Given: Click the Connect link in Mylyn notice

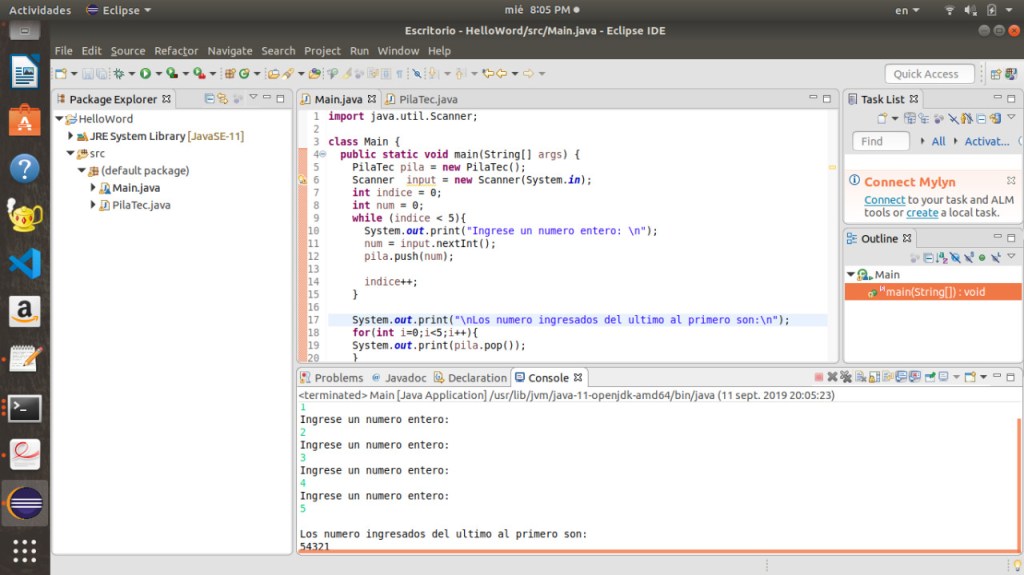Looking at the screenshot, I should point(884,200).
